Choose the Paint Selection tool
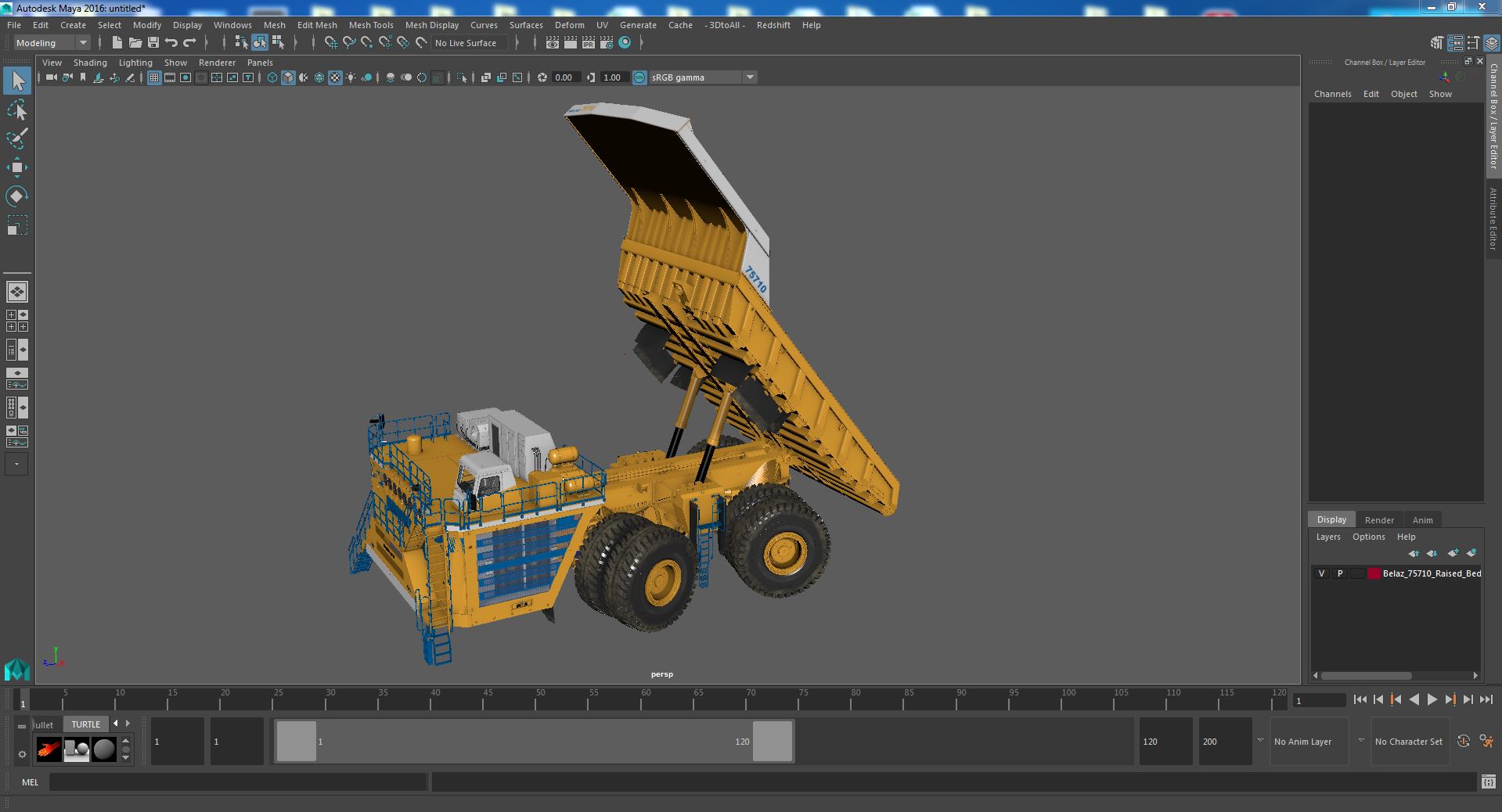This screenshot has width=1502, height=812. [17, 139]
